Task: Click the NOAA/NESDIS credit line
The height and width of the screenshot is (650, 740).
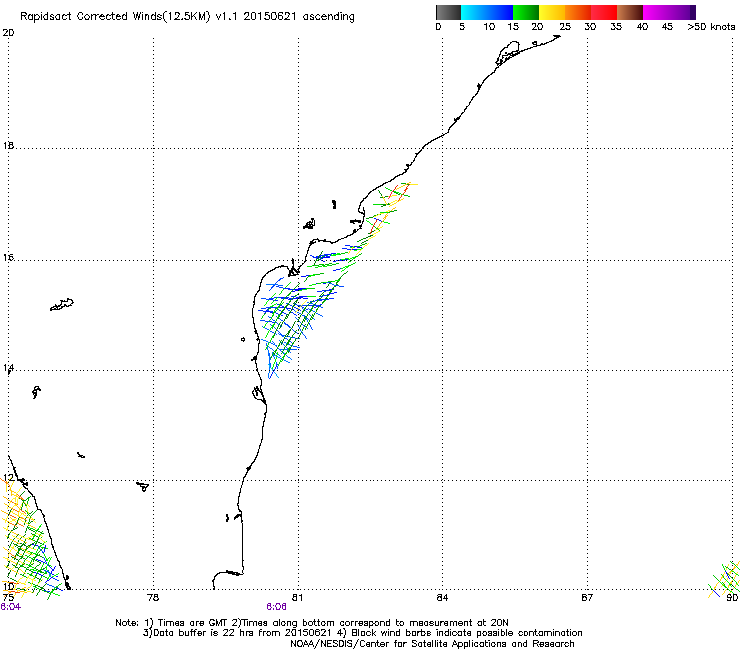Action: [432, 644]
